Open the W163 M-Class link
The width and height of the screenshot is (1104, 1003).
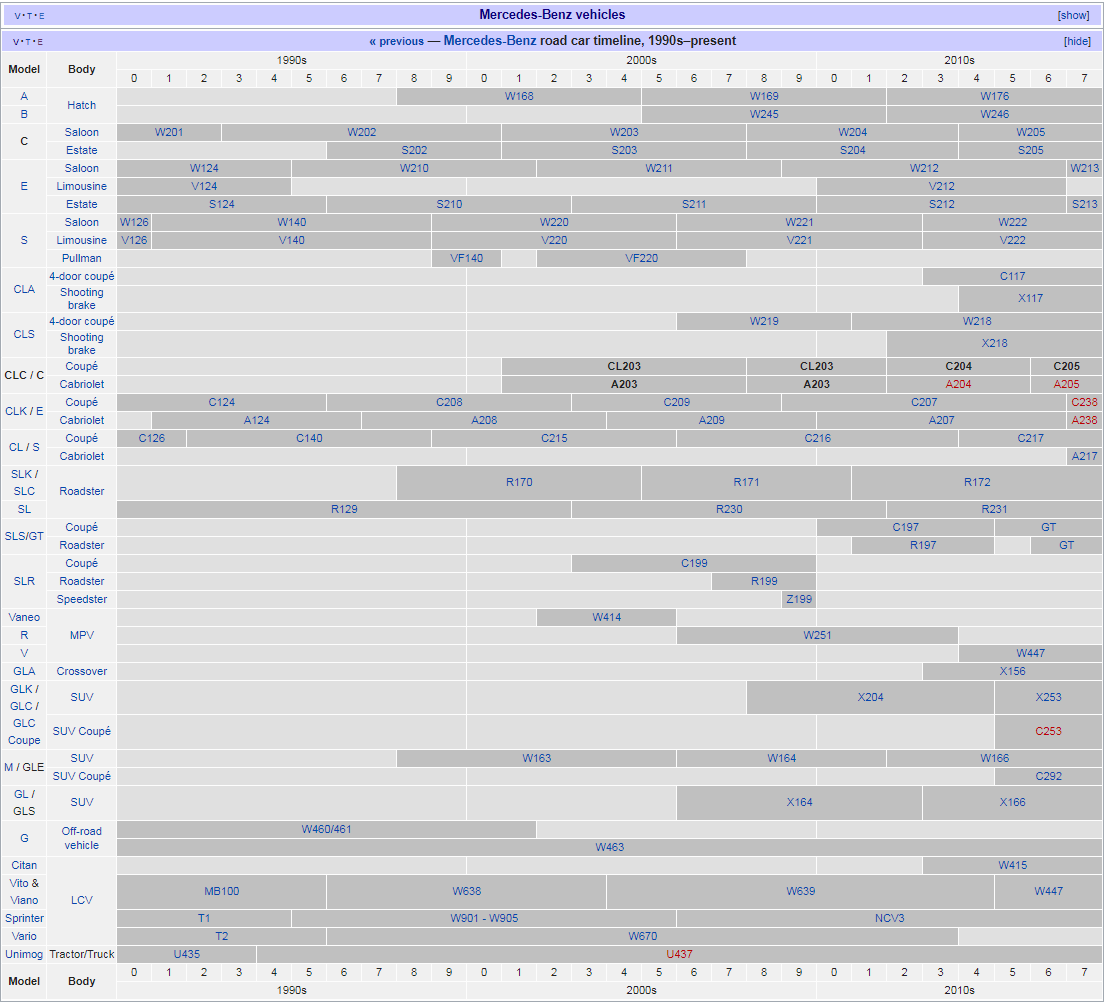click(537, 758)
